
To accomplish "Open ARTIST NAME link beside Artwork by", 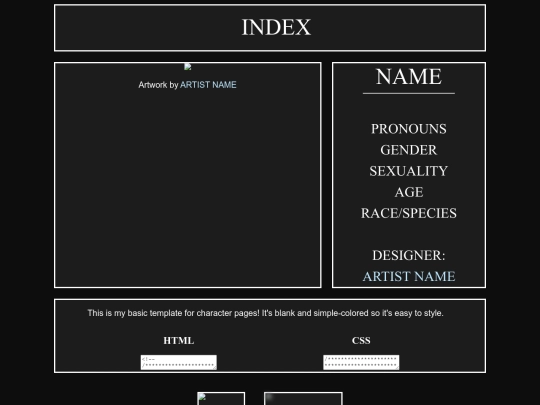I will (x=208, y=85).
